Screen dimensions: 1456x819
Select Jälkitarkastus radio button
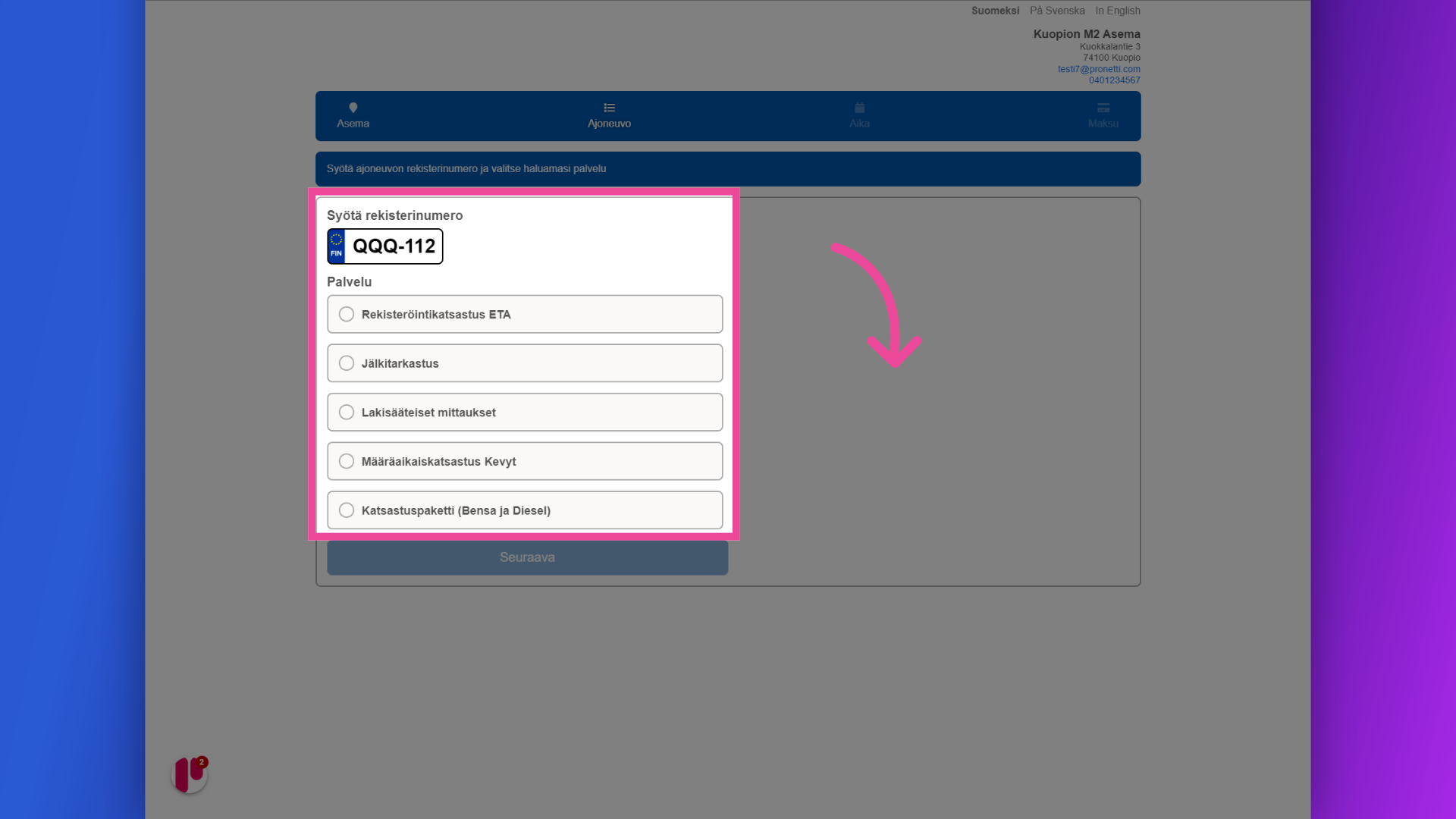[347, 363]
